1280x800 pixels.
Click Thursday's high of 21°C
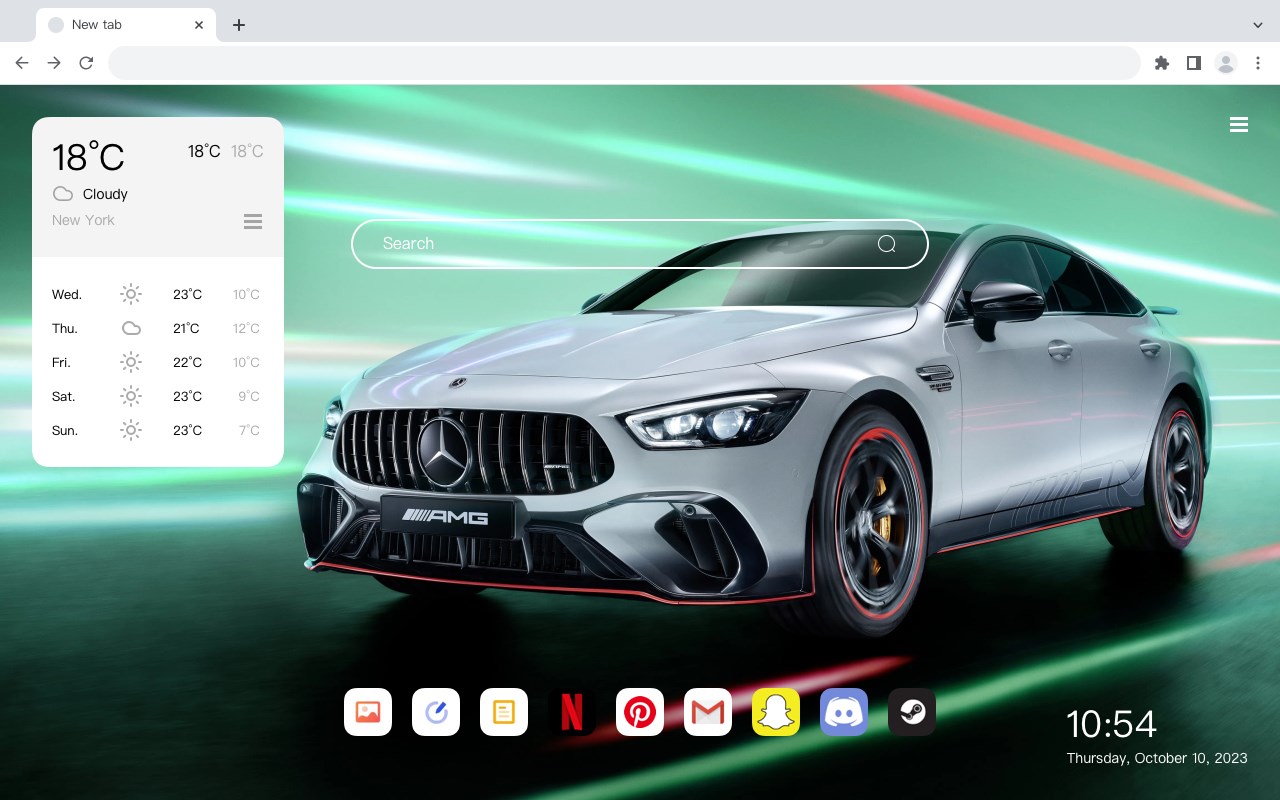pyautogui.click(x=186, y=329)
